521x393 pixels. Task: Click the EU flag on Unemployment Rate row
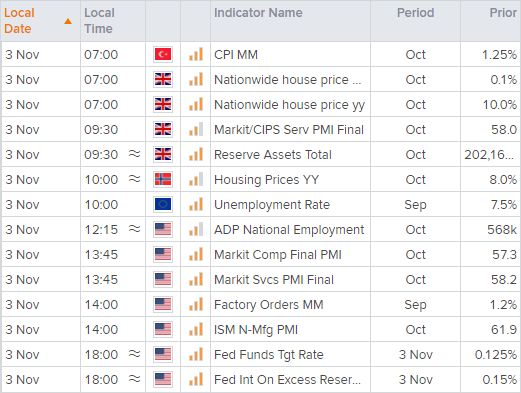[163, 204]
